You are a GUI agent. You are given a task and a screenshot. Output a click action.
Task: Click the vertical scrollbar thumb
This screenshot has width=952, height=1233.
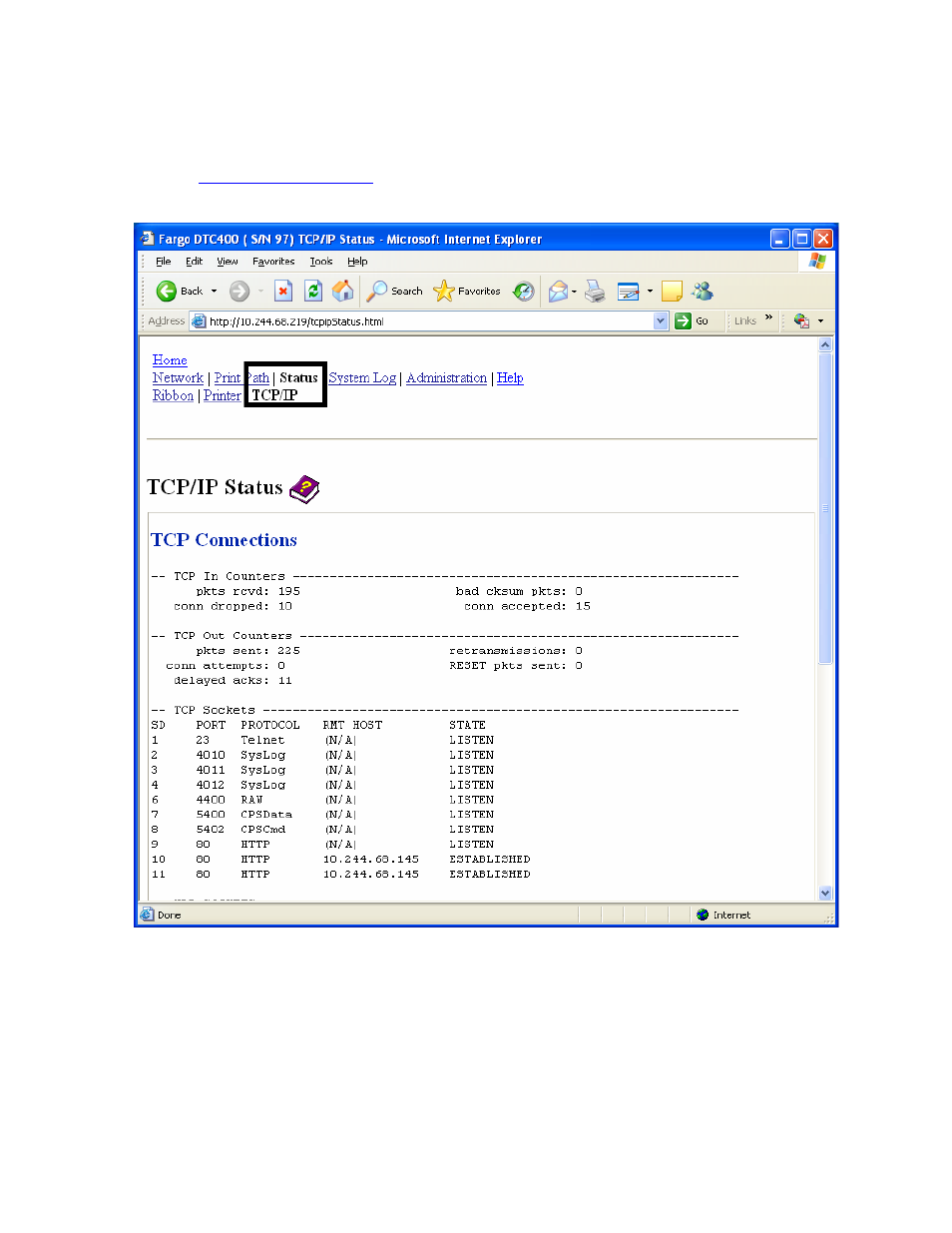coord(825,508)
